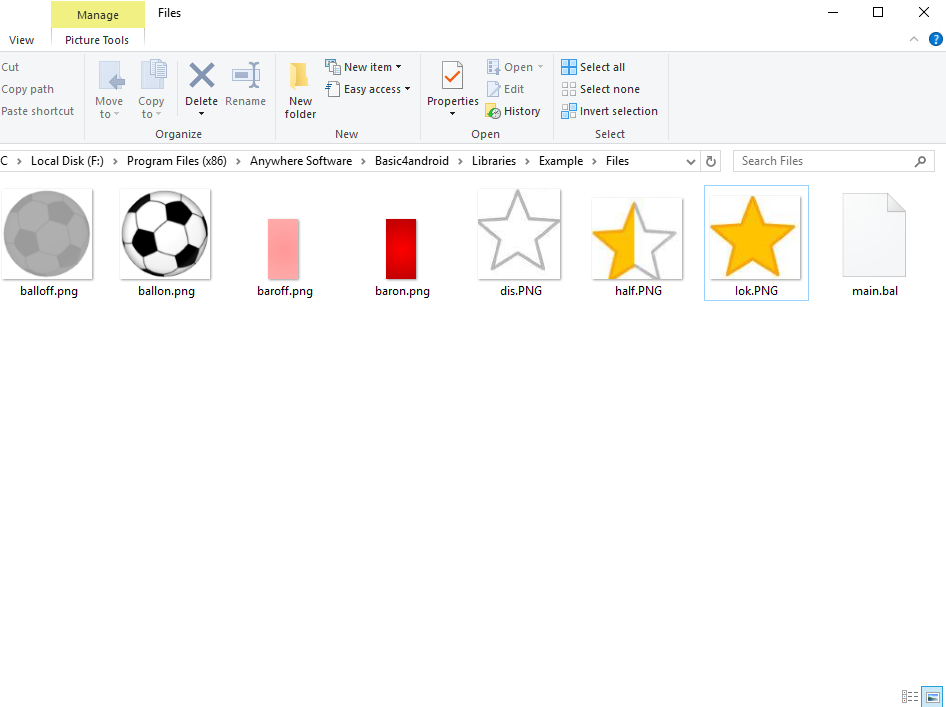
Task: Click Invert selection in the ribbon
Action: (x=609, y=111)
